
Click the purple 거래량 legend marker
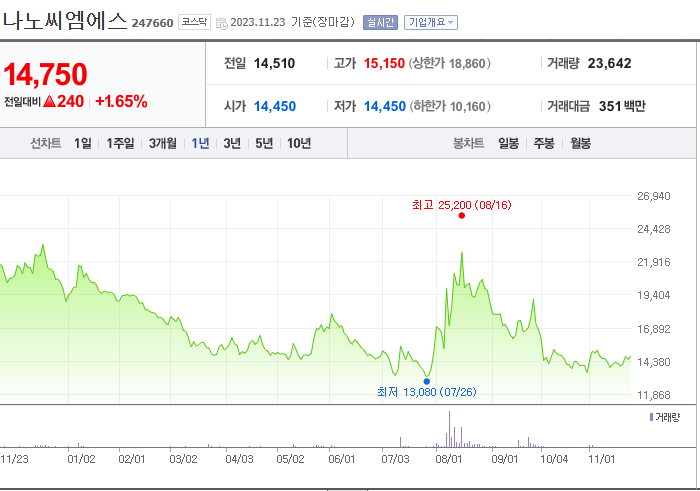coord(651,417)
